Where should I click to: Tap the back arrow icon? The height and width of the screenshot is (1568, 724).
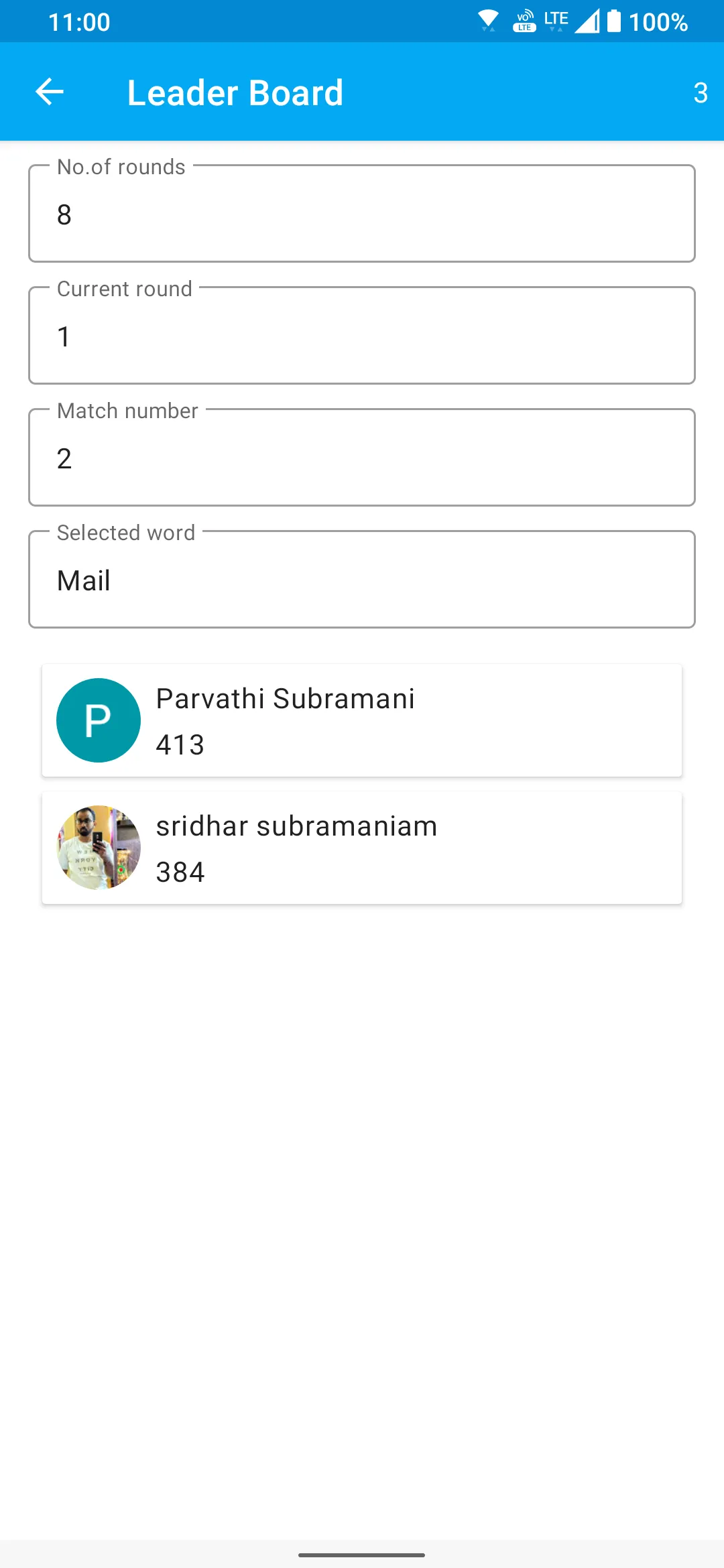click(49, 92)
